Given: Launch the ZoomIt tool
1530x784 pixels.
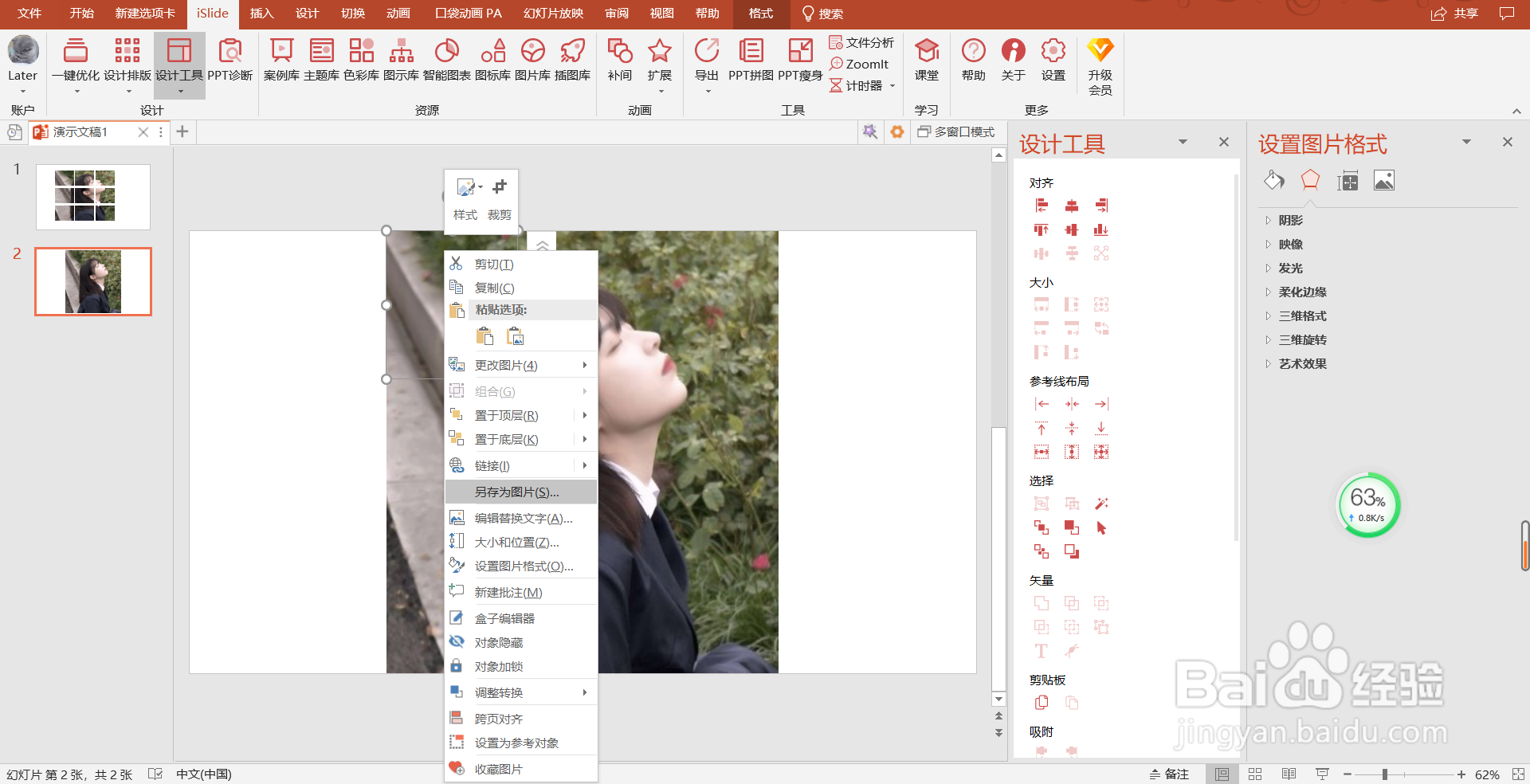Looking at the screenshot, I should (x=859, y=64).
